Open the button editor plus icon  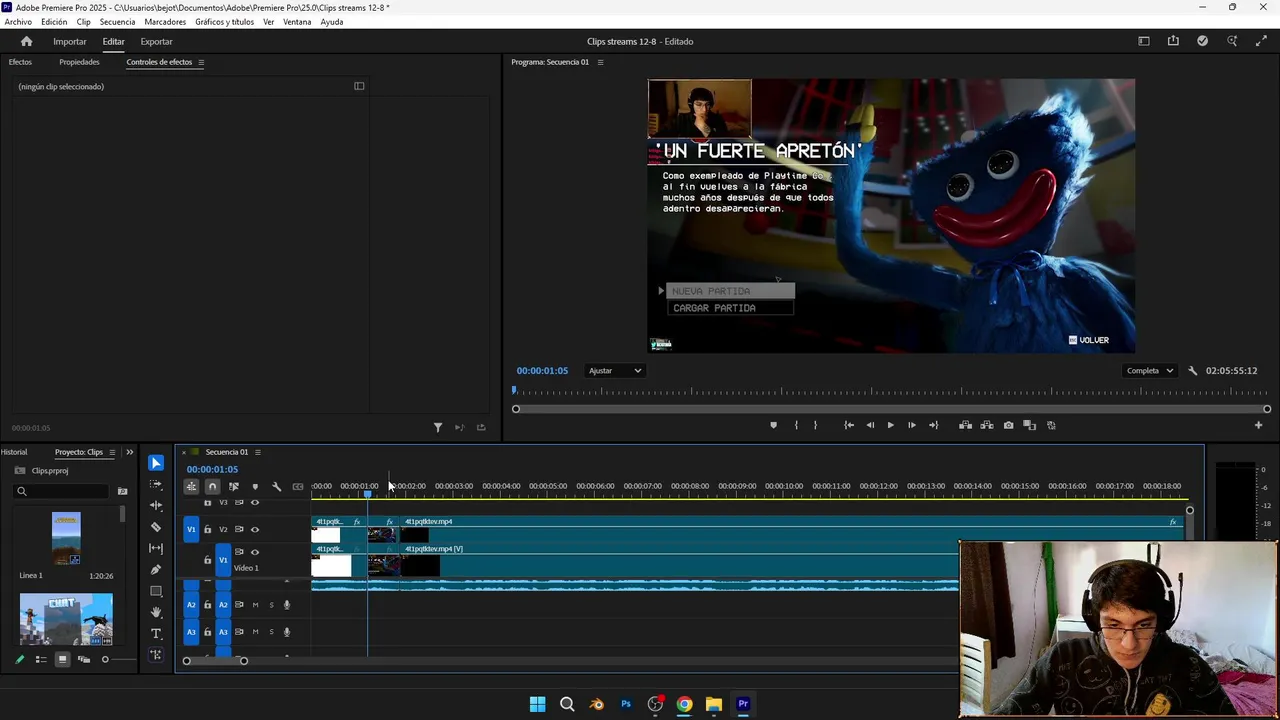click(1258, 425)
